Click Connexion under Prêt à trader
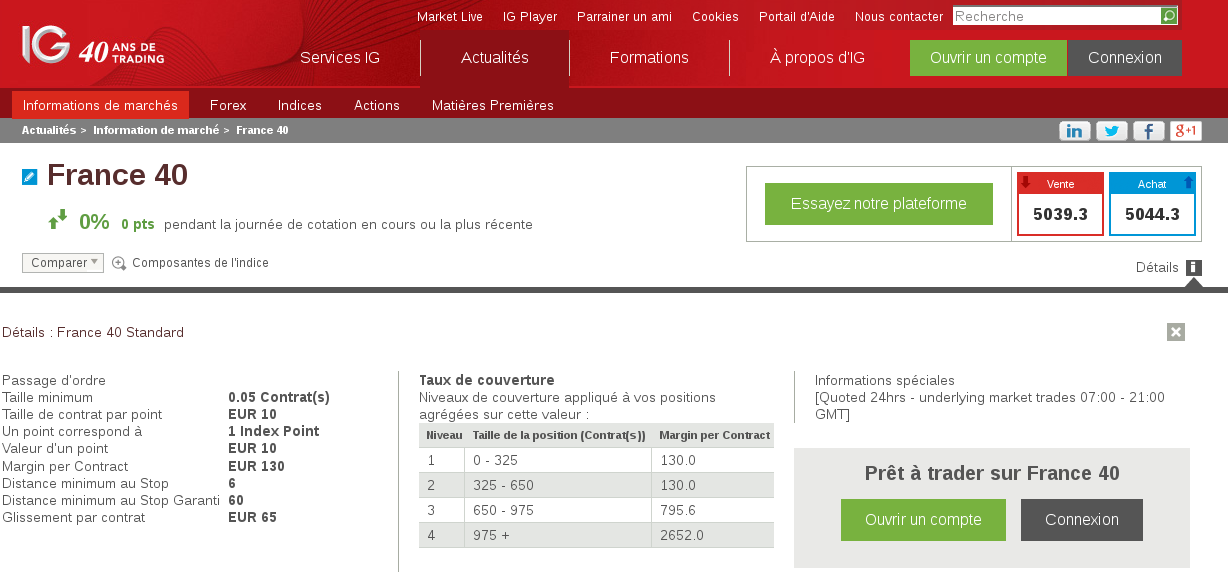The width and height of the screenshot is (1228, 572). click(x=1082, y=520)
